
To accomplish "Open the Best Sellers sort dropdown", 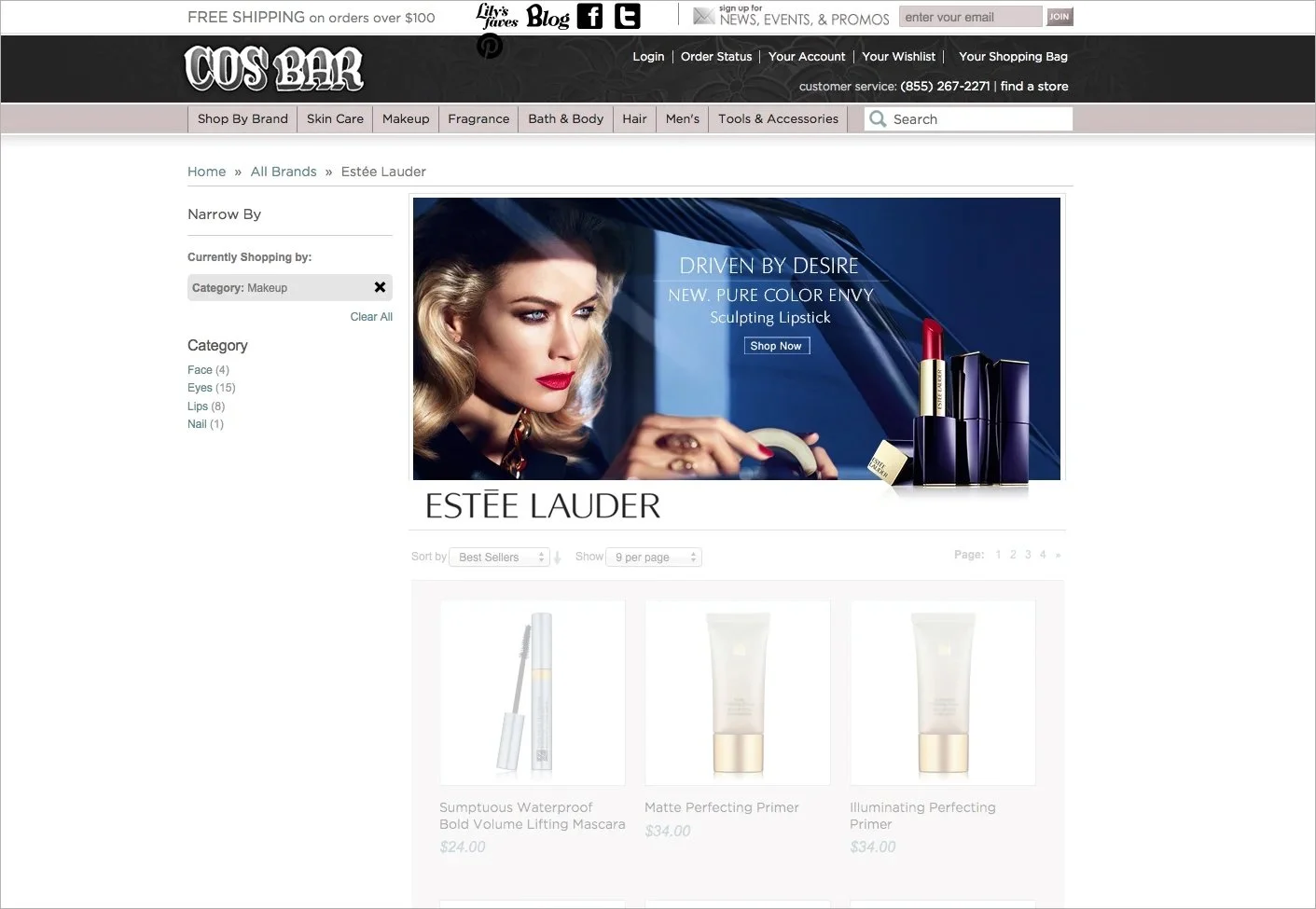I will 499,558.
